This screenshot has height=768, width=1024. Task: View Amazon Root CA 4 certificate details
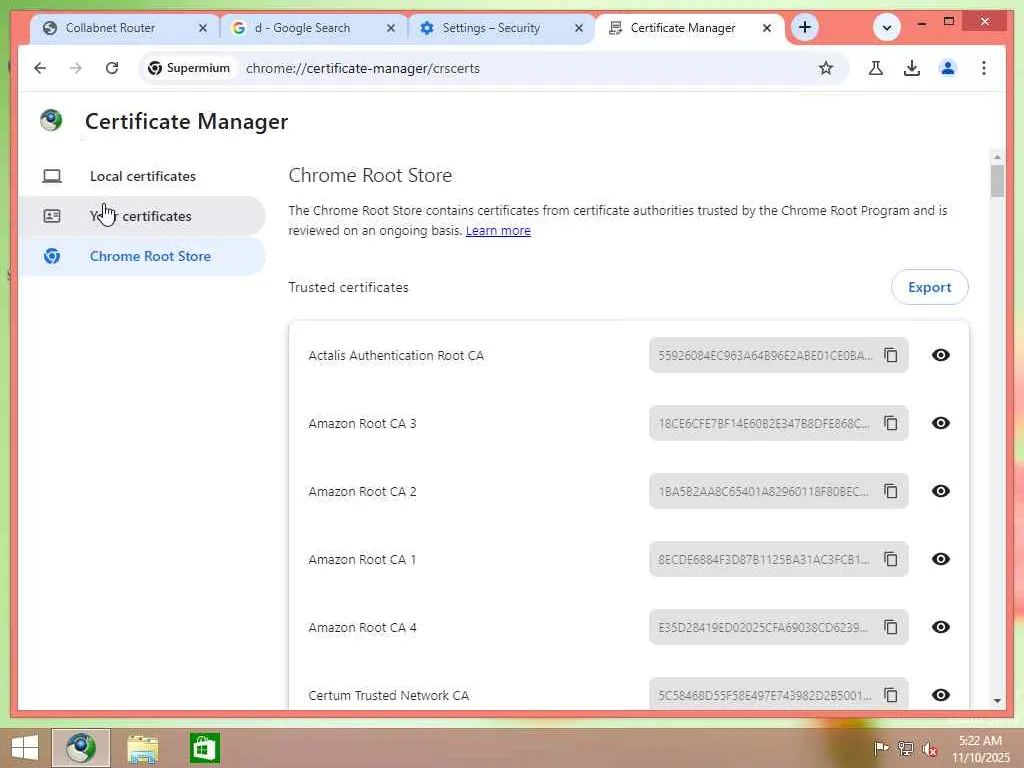click(940, 627)
